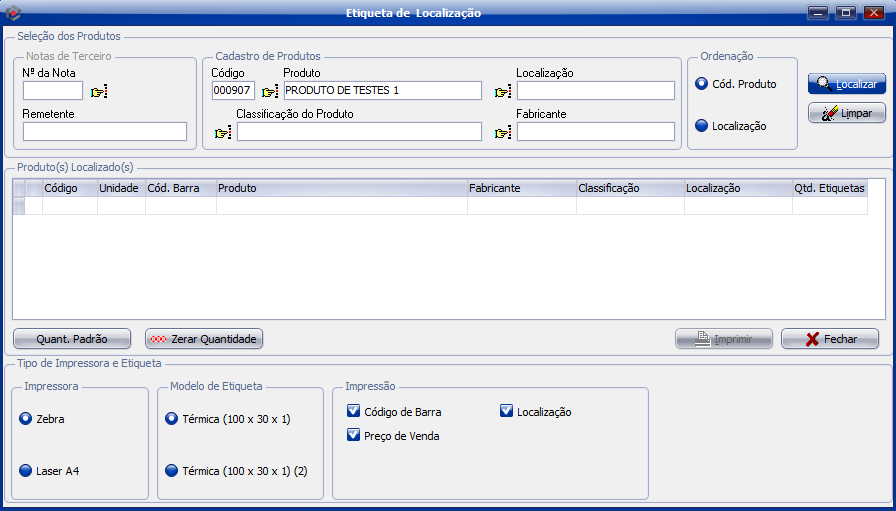Click the Remetente input field
Screen dimensions: 896x511
(x=105, y=132)
